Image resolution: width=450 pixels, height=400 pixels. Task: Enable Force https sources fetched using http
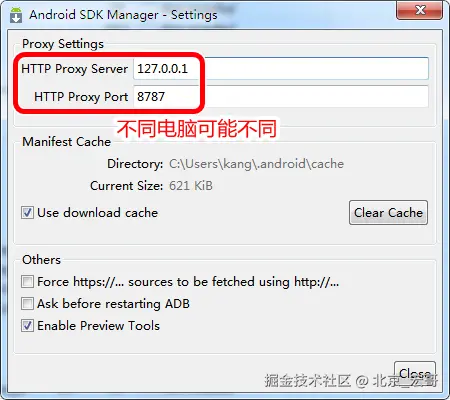27,282
